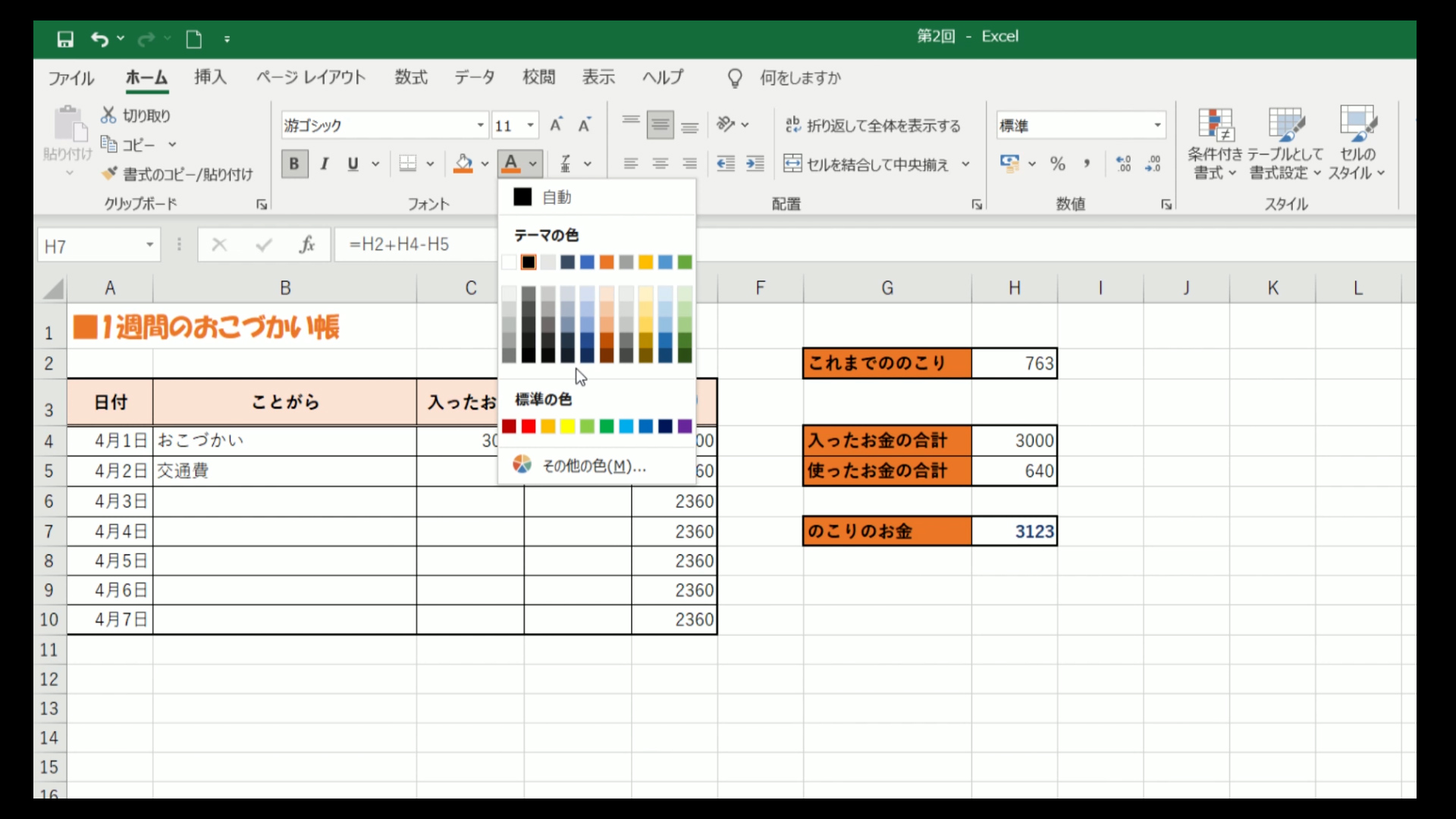Open Format as Table (テーブルとして書式設定)
Viewport: 1456px width, 819px height.
point(1286,143)
